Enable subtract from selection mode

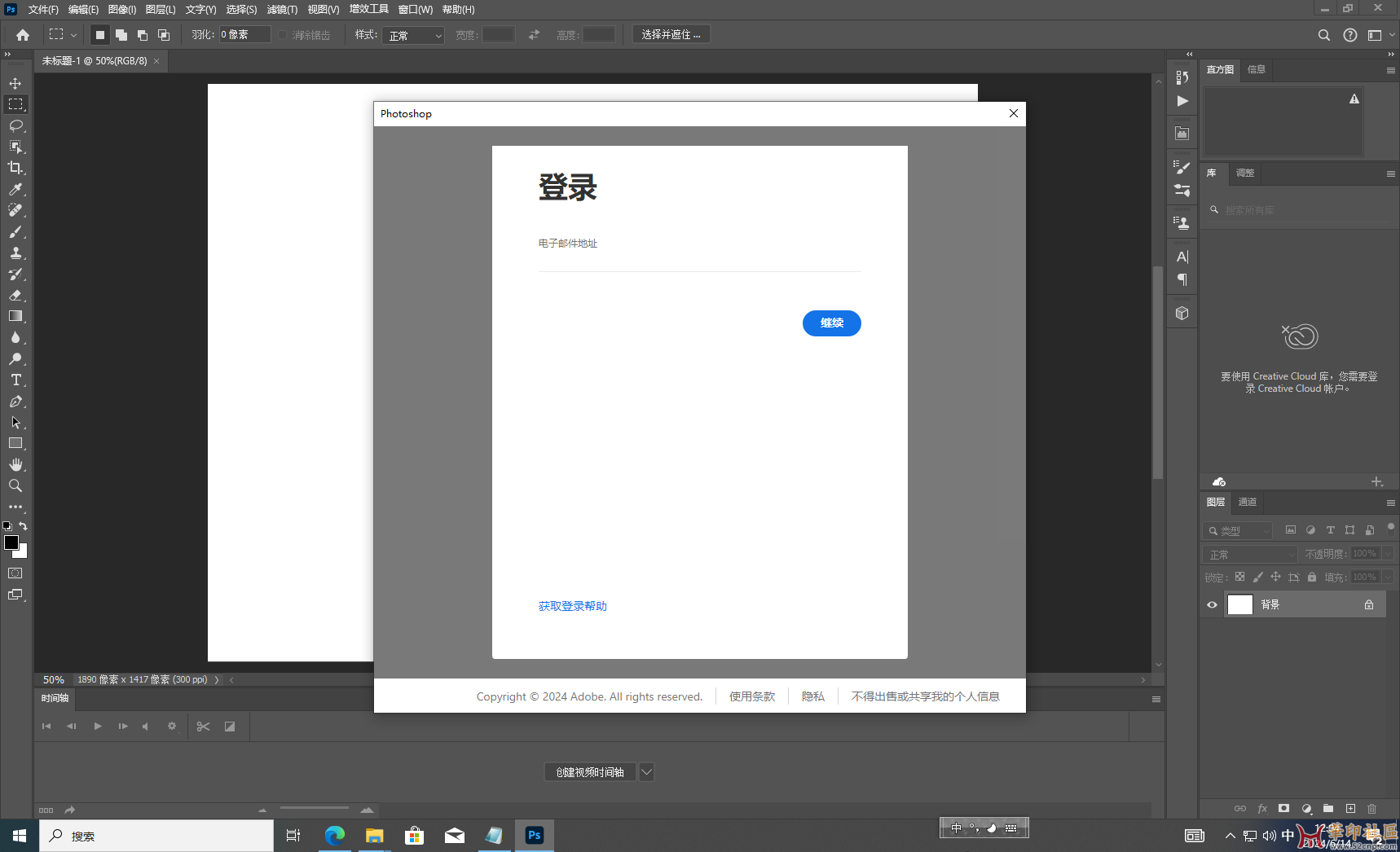tap(142, 35)
